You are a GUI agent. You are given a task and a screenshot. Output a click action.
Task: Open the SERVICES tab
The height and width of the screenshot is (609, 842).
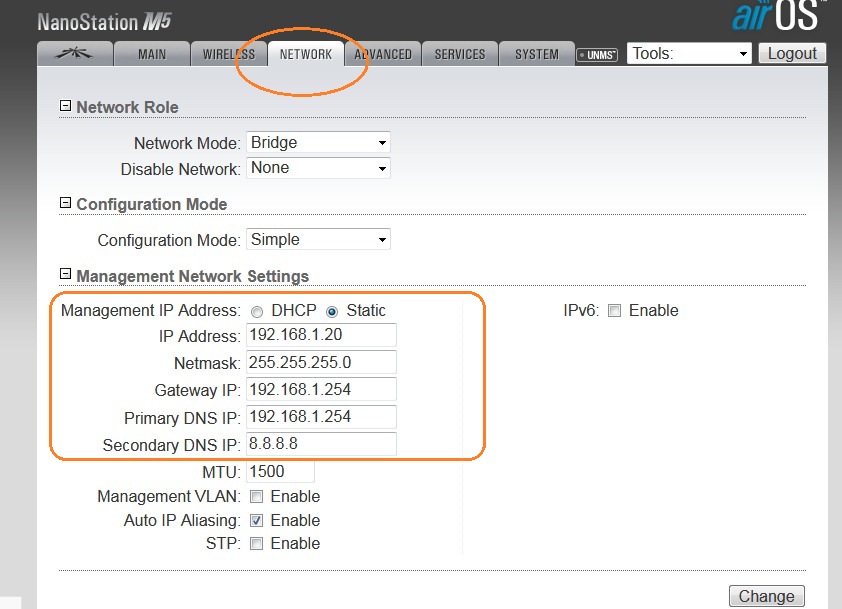(x=460, y=54)
